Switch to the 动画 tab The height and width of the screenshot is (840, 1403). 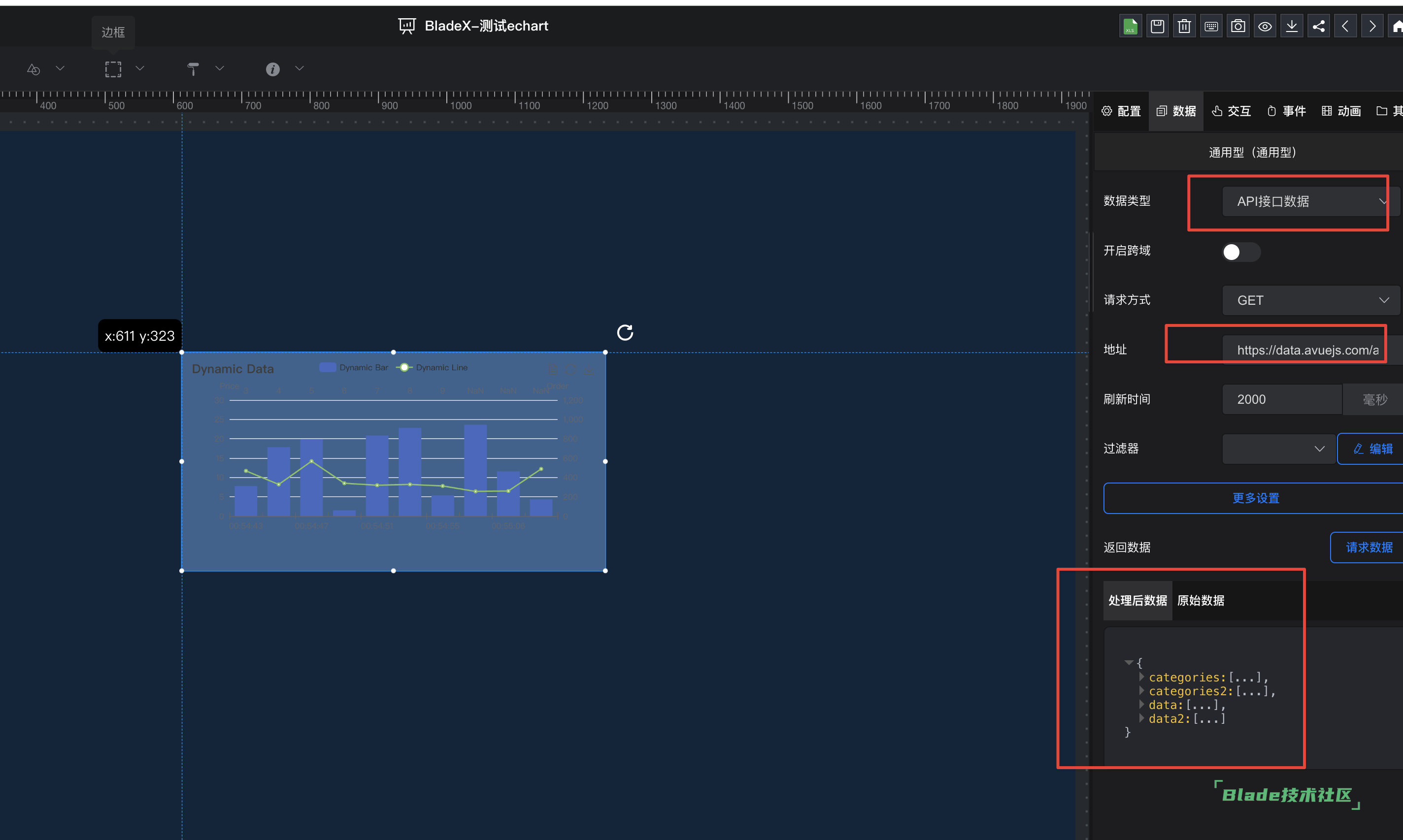pos(1341,111)
